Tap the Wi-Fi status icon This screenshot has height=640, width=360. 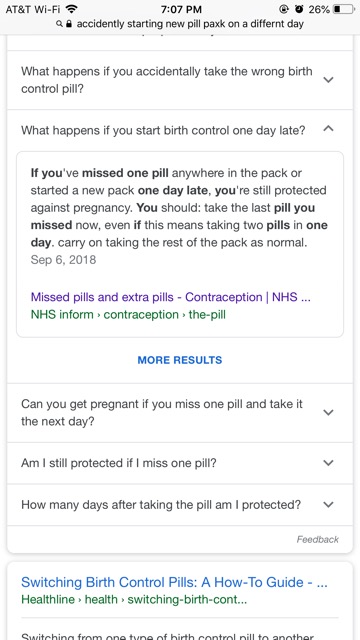tap(71, 9)
